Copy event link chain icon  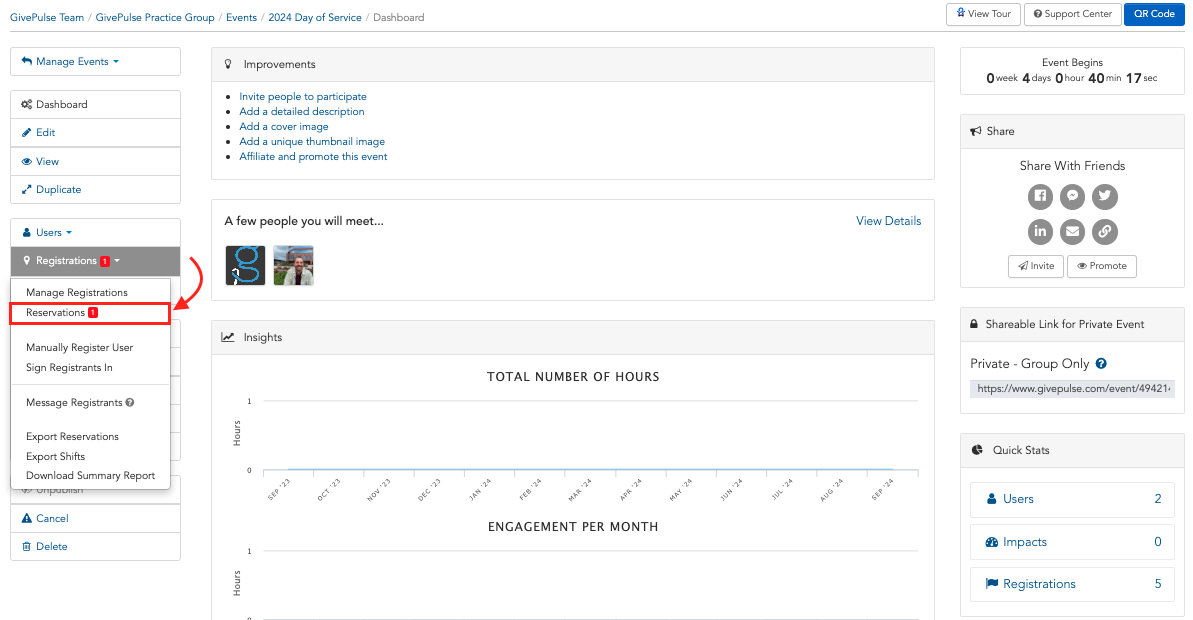1105,231
